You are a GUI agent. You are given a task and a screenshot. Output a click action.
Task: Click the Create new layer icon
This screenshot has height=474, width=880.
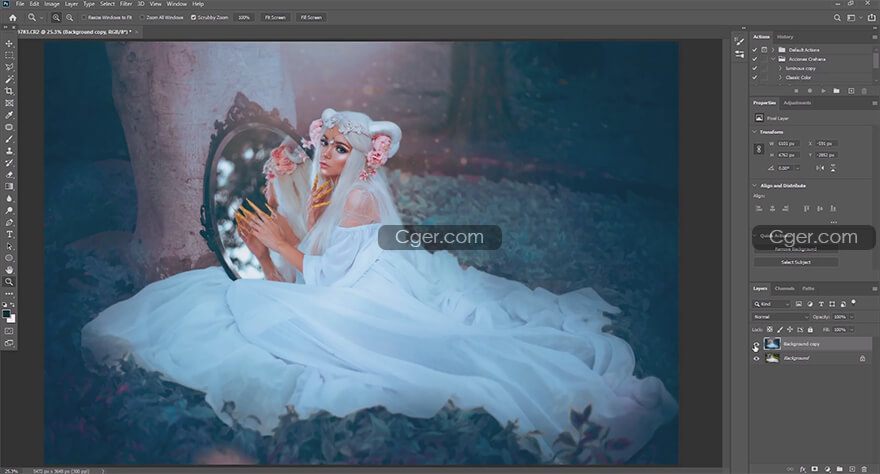coord(852,469)
